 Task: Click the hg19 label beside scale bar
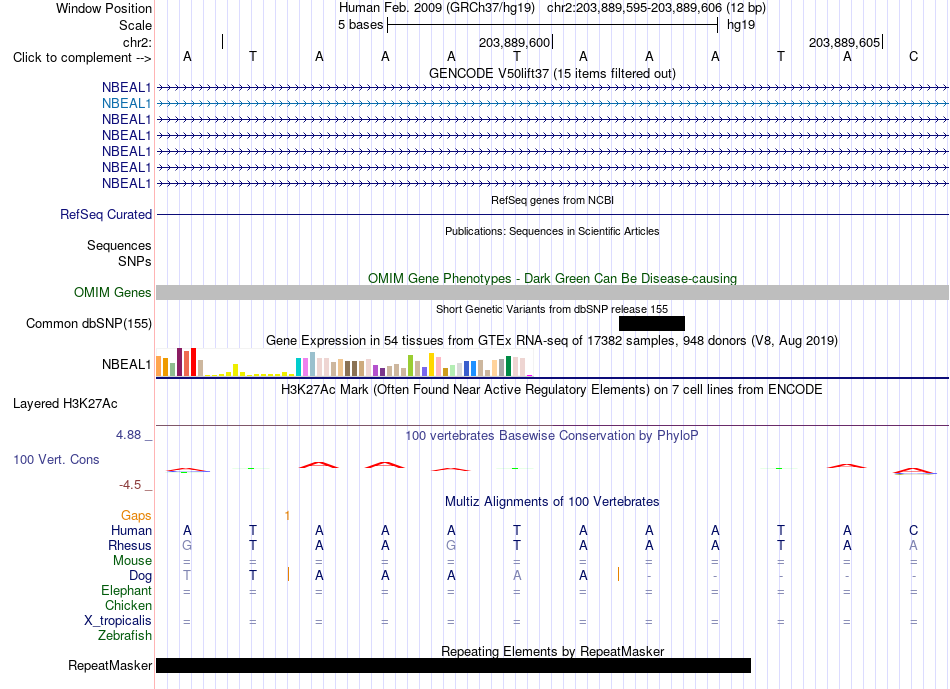[x=741, y=25]
